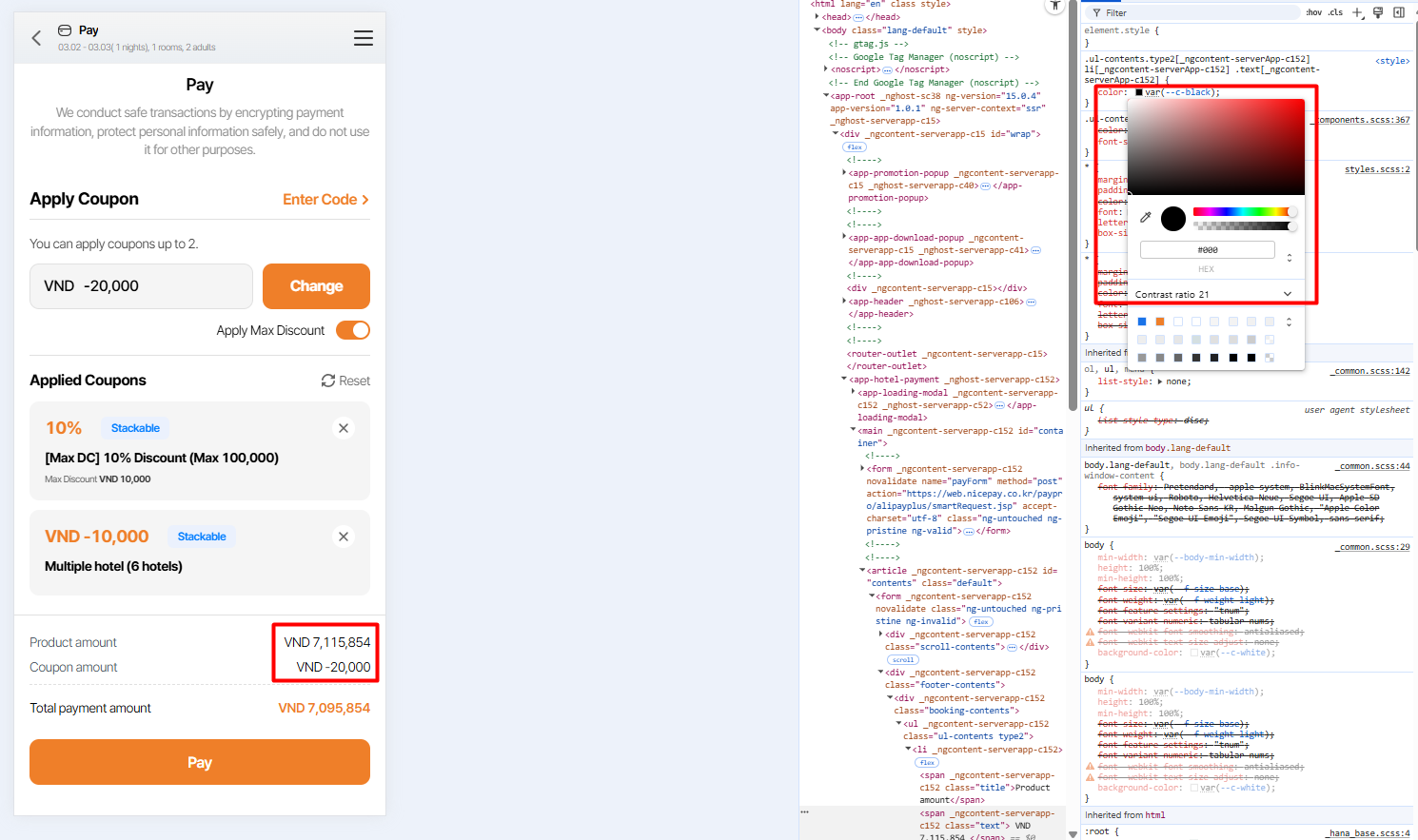The width and height of the screenshot is (1418, 840).
Task: Expand the app-loading-modal node
Action: [853, 392]
